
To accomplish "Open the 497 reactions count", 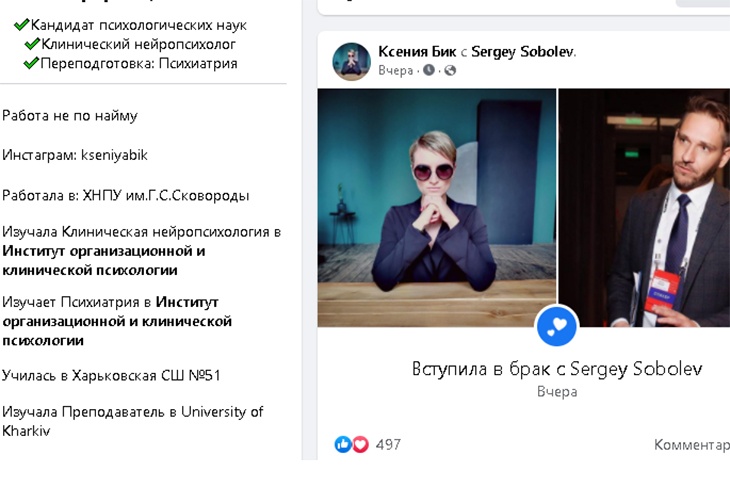I will click(x=388, y=444).
